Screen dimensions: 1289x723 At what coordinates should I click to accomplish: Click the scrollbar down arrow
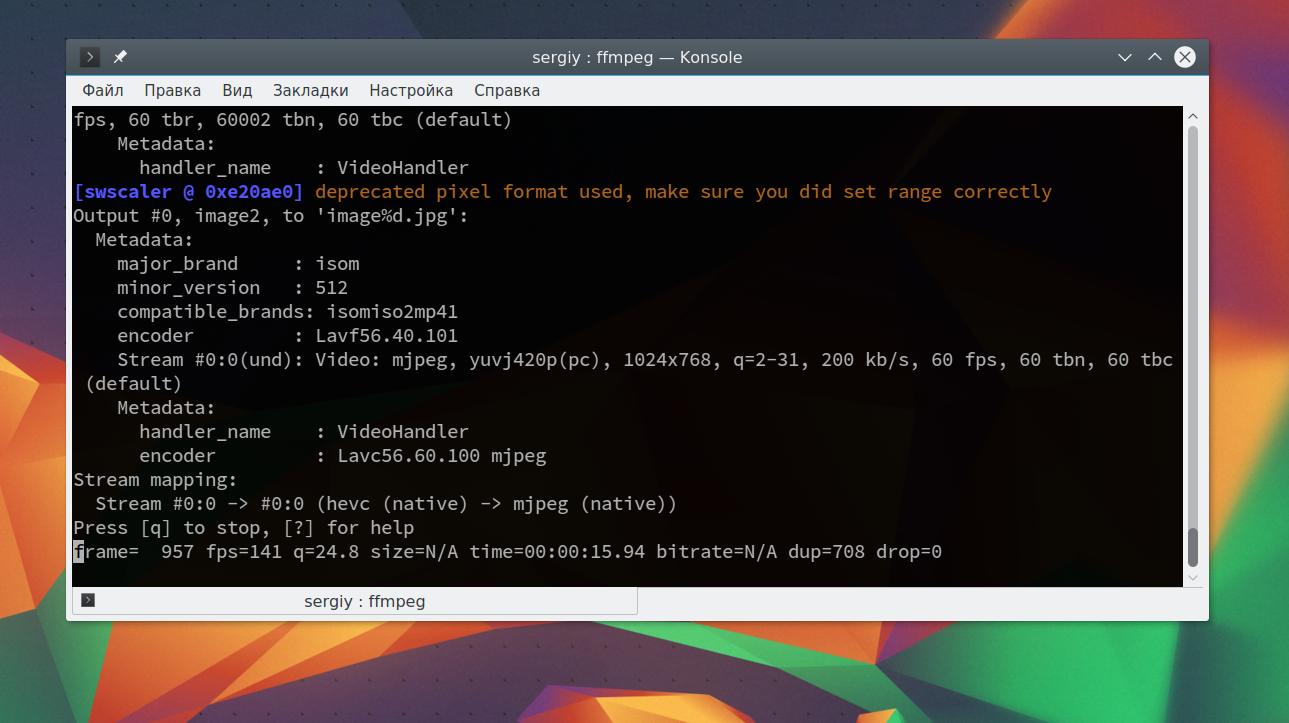click(x=1192, y=578)
